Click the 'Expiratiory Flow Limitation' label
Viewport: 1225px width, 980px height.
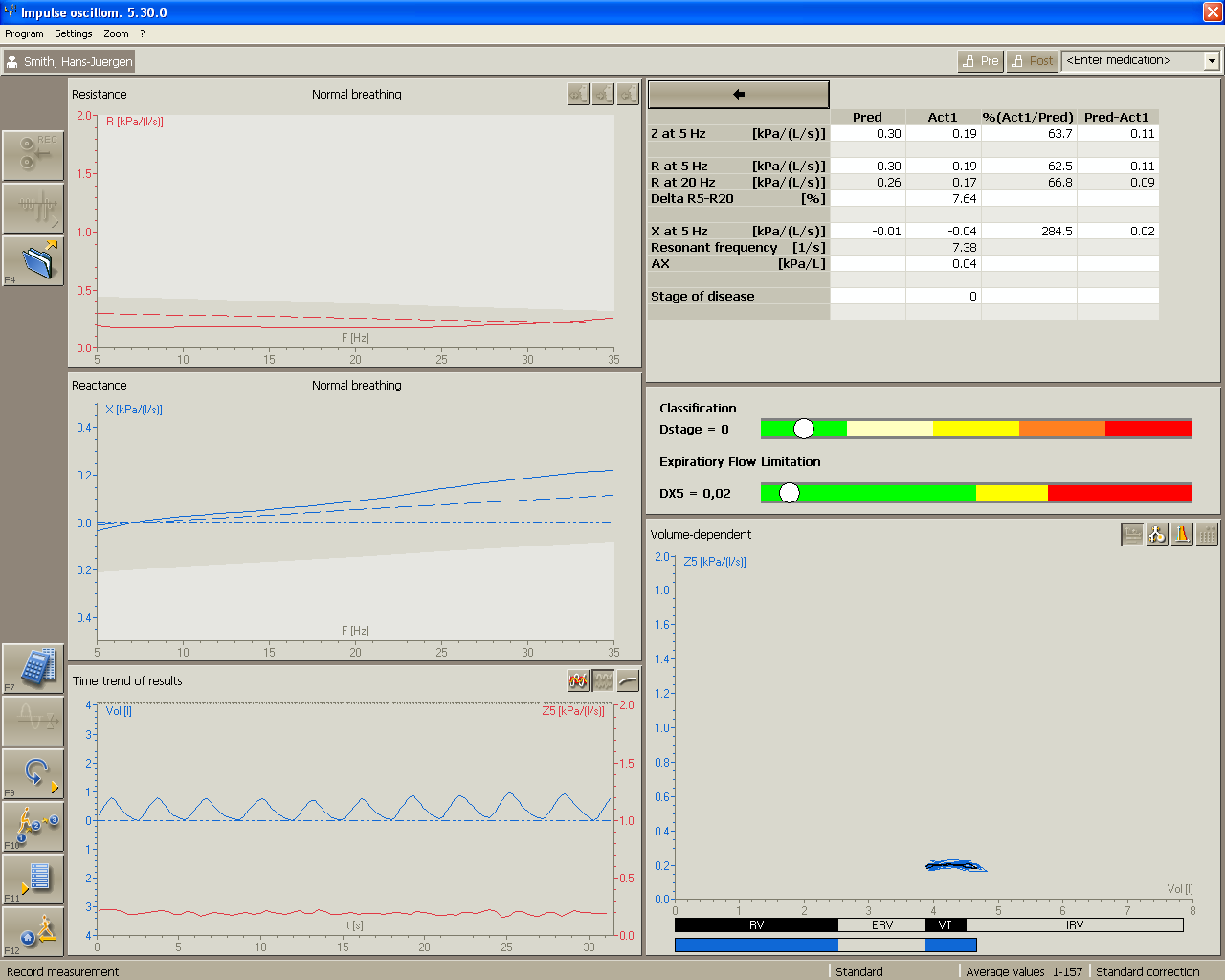coord(740,461)
